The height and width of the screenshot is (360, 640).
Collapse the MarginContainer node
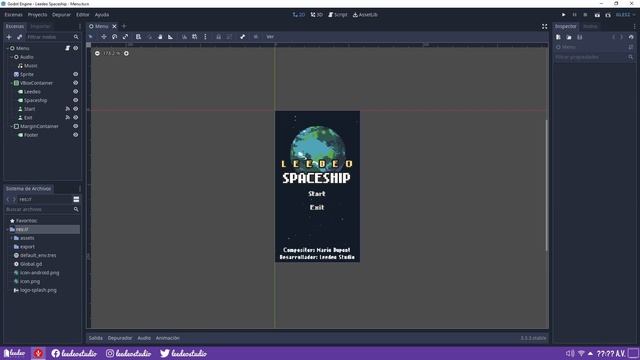[12, 126]
